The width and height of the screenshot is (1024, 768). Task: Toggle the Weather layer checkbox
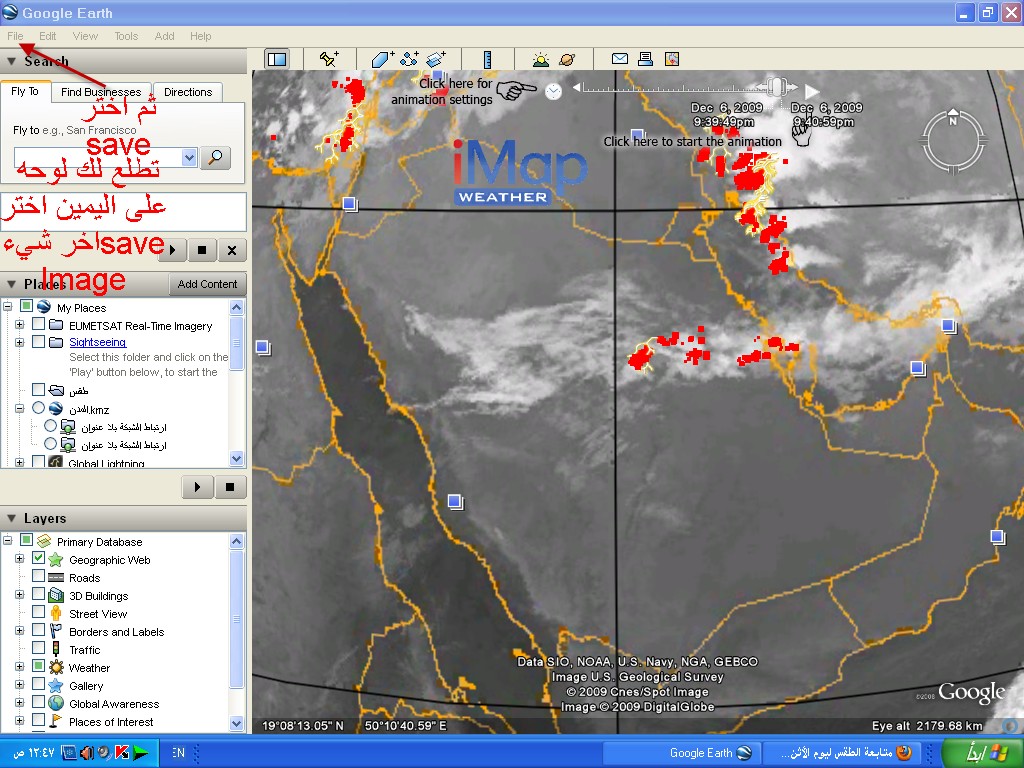point(39,666)
